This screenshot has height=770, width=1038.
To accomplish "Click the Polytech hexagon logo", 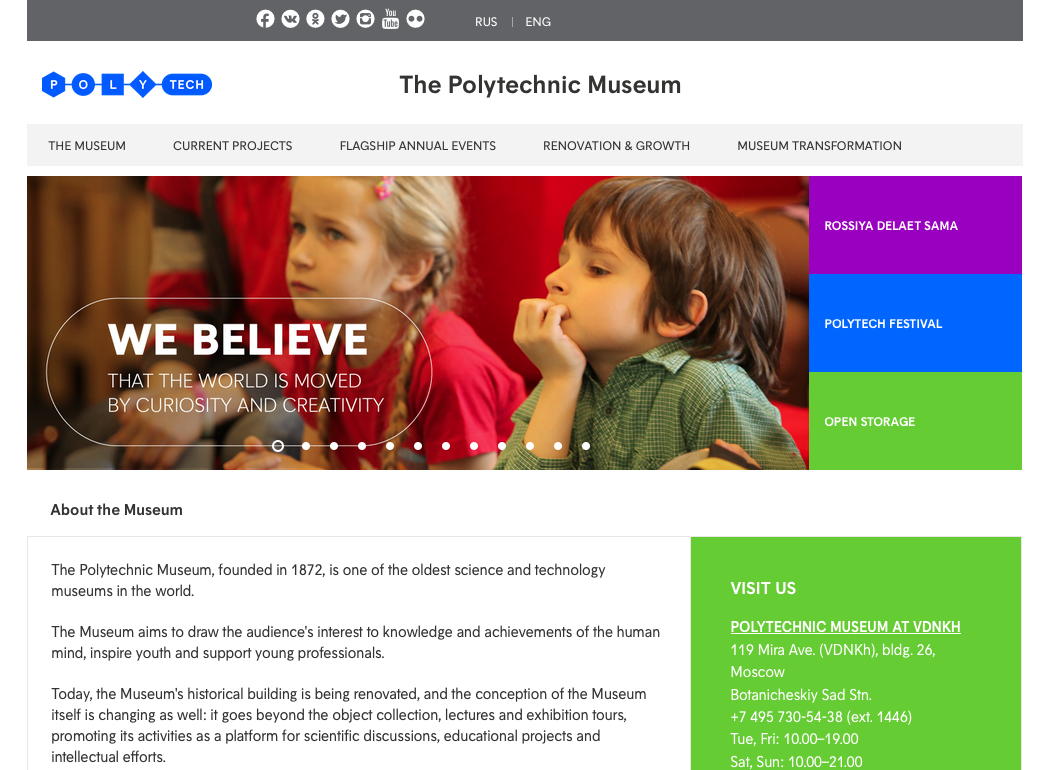I will click(126, 85).
